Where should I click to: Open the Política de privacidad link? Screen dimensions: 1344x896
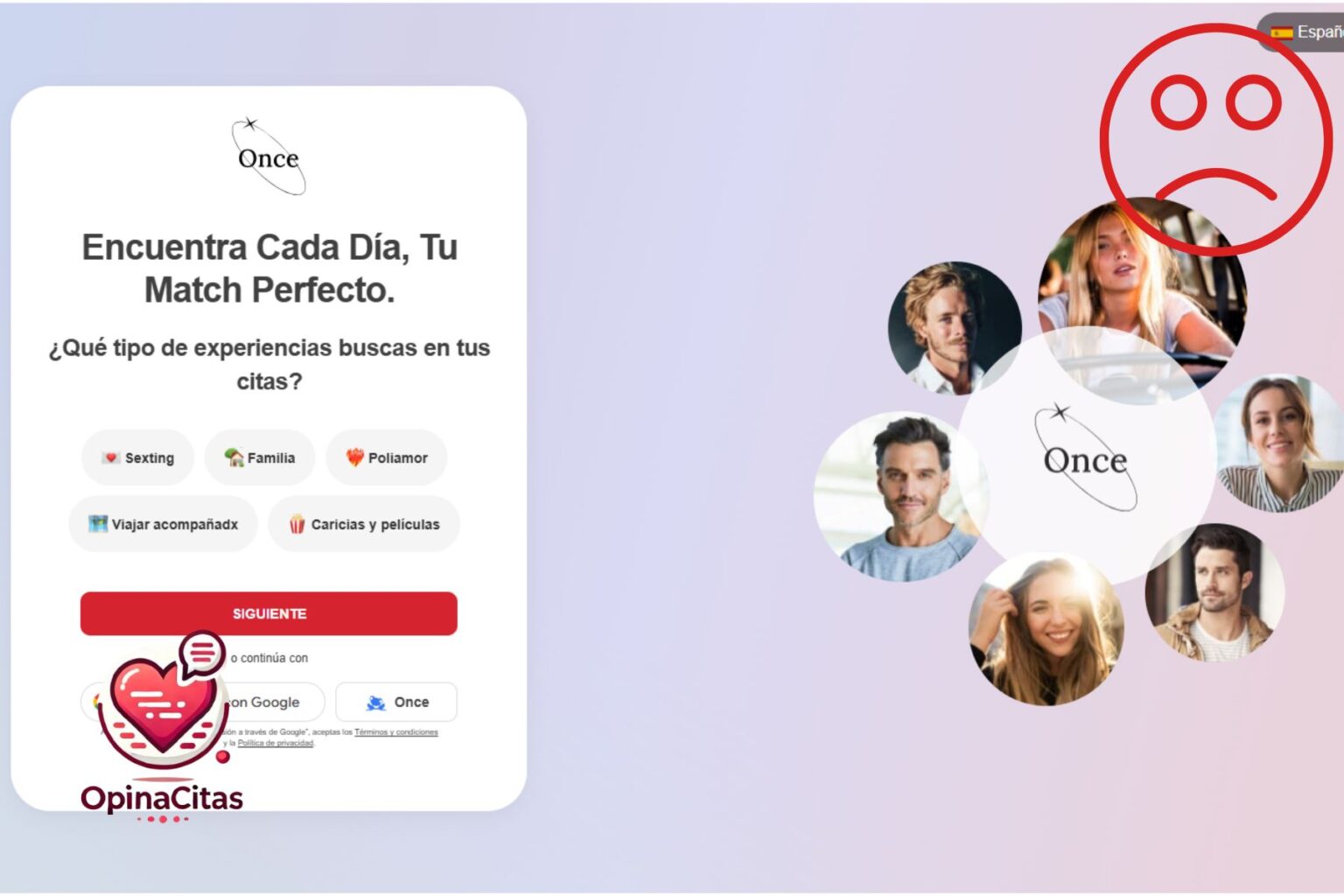pos(276,743)
